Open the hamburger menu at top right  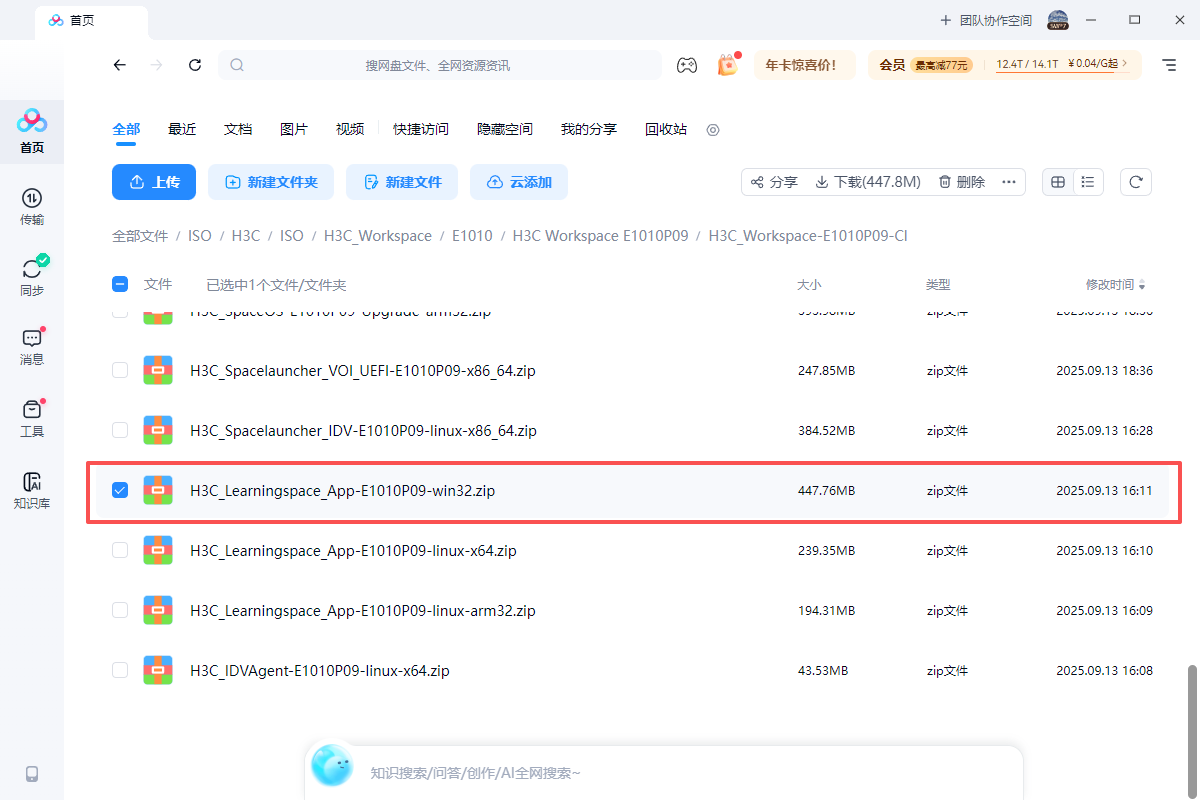[1169, 65]
